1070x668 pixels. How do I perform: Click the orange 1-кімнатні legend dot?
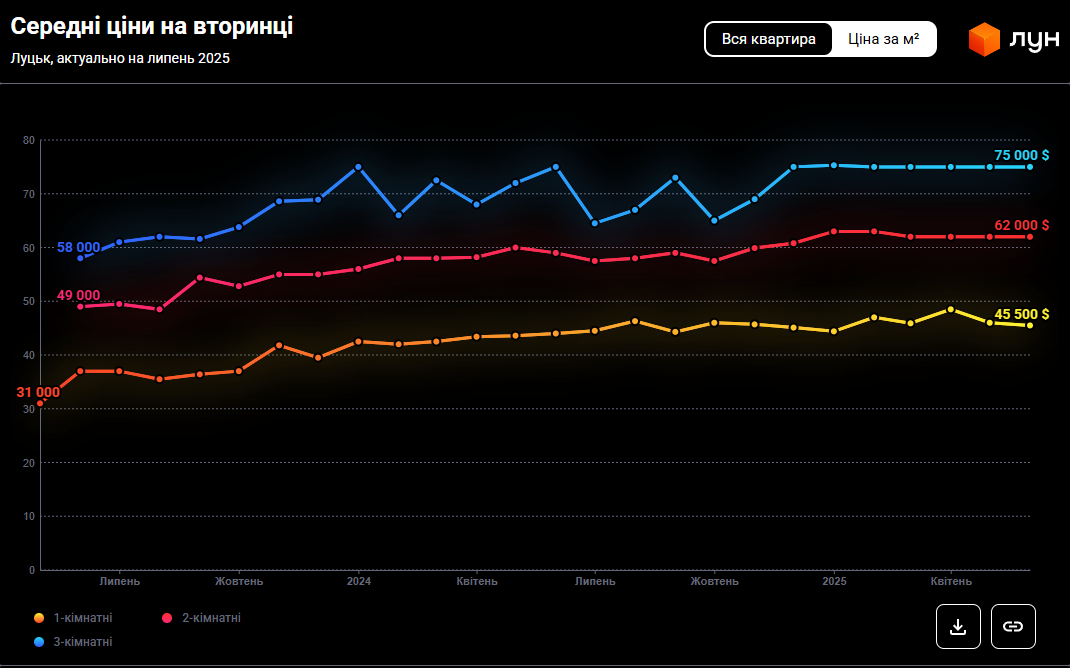coord(39,618)
